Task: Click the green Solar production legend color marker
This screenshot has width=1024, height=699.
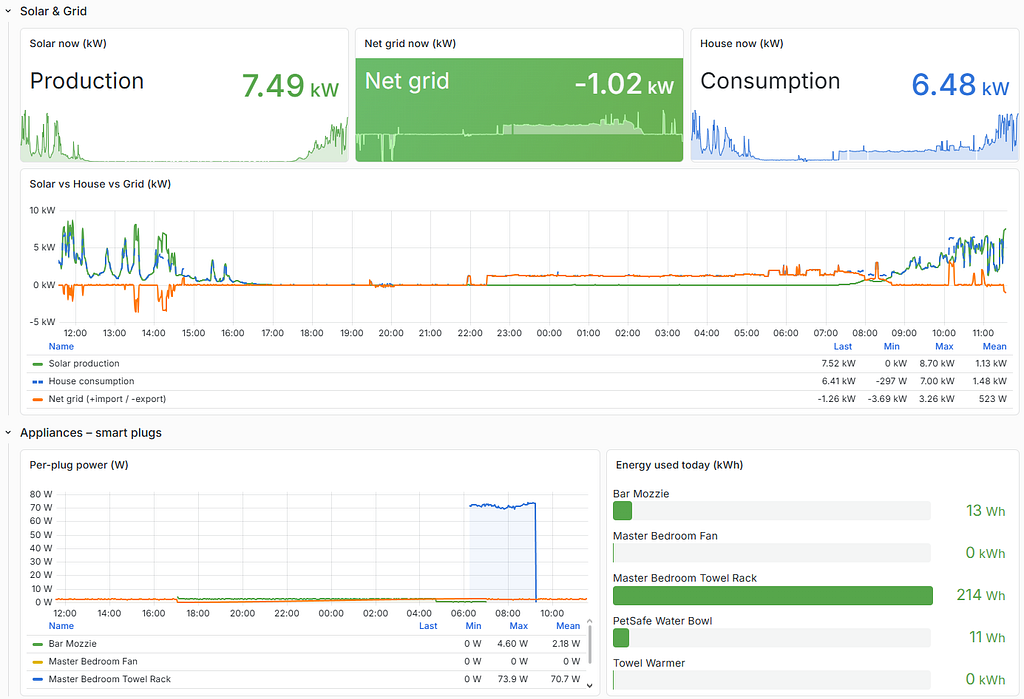Action: pos(38,364)
